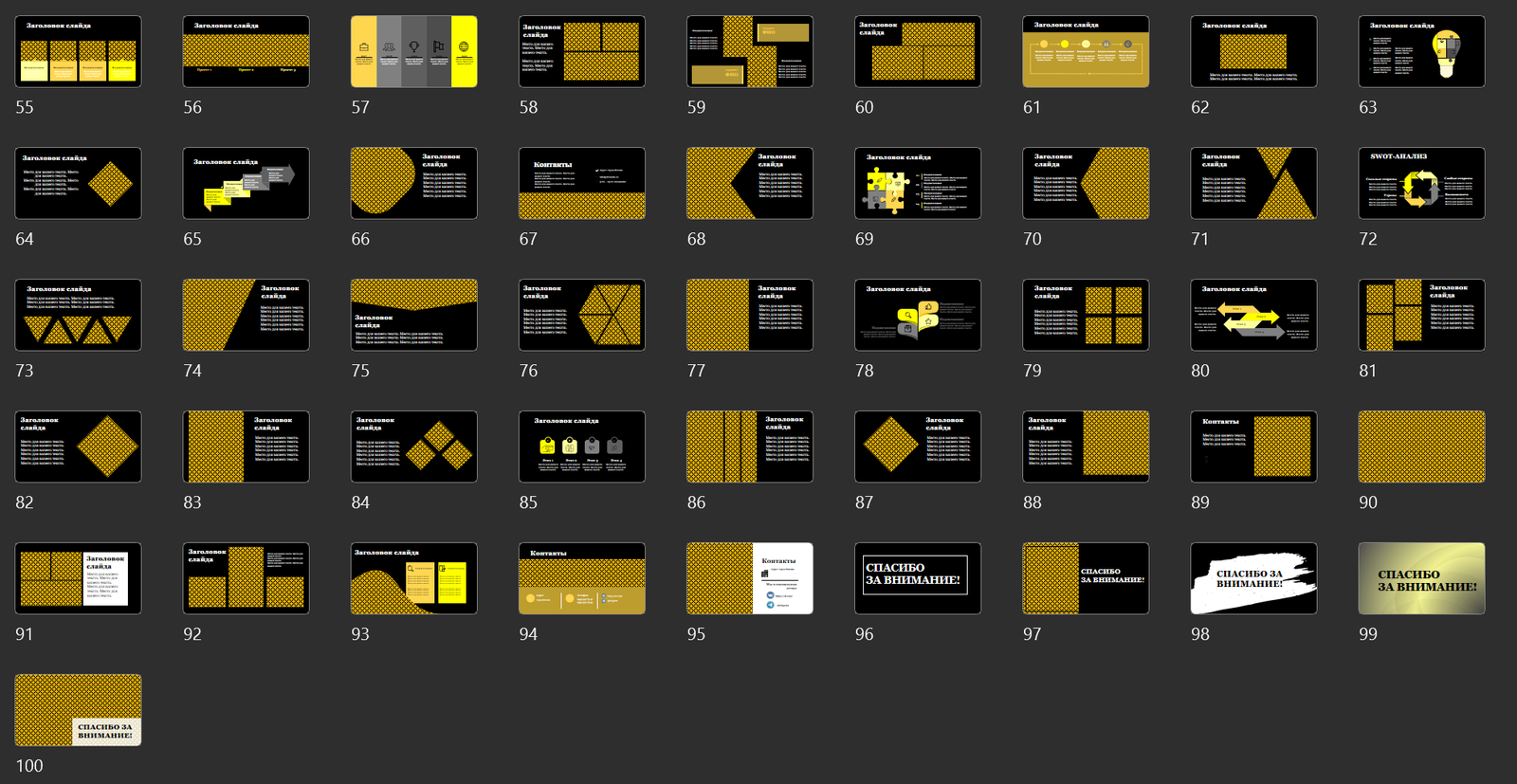
Task: Choose slide 96 with framed СПАСИБО ЗА ВНИМАНИЕ
Action: point(918,578)
